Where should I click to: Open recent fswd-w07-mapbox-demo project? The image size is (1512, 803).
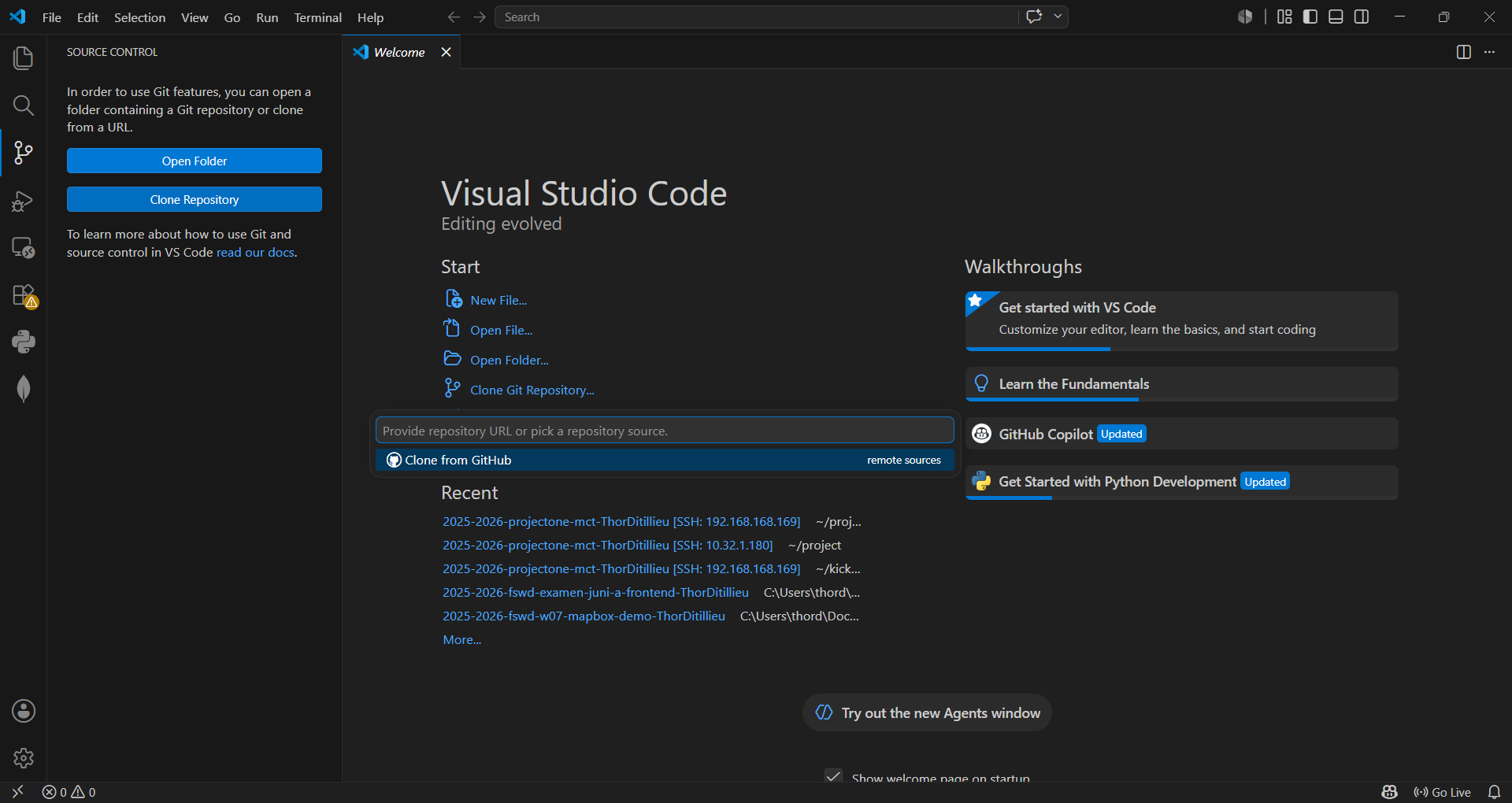584,616
